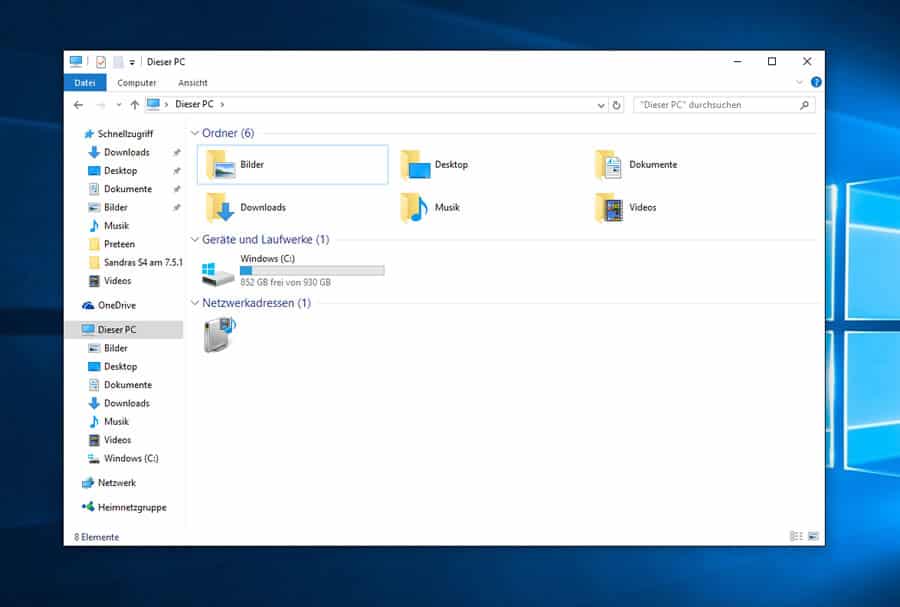Navigate up one level with up arrow
900x607 pixels.
tap(135, 105)
